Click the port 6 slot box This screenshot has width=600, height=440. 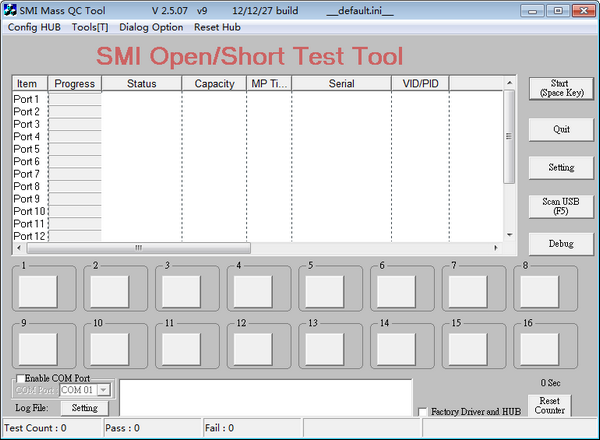pos(397,290)
